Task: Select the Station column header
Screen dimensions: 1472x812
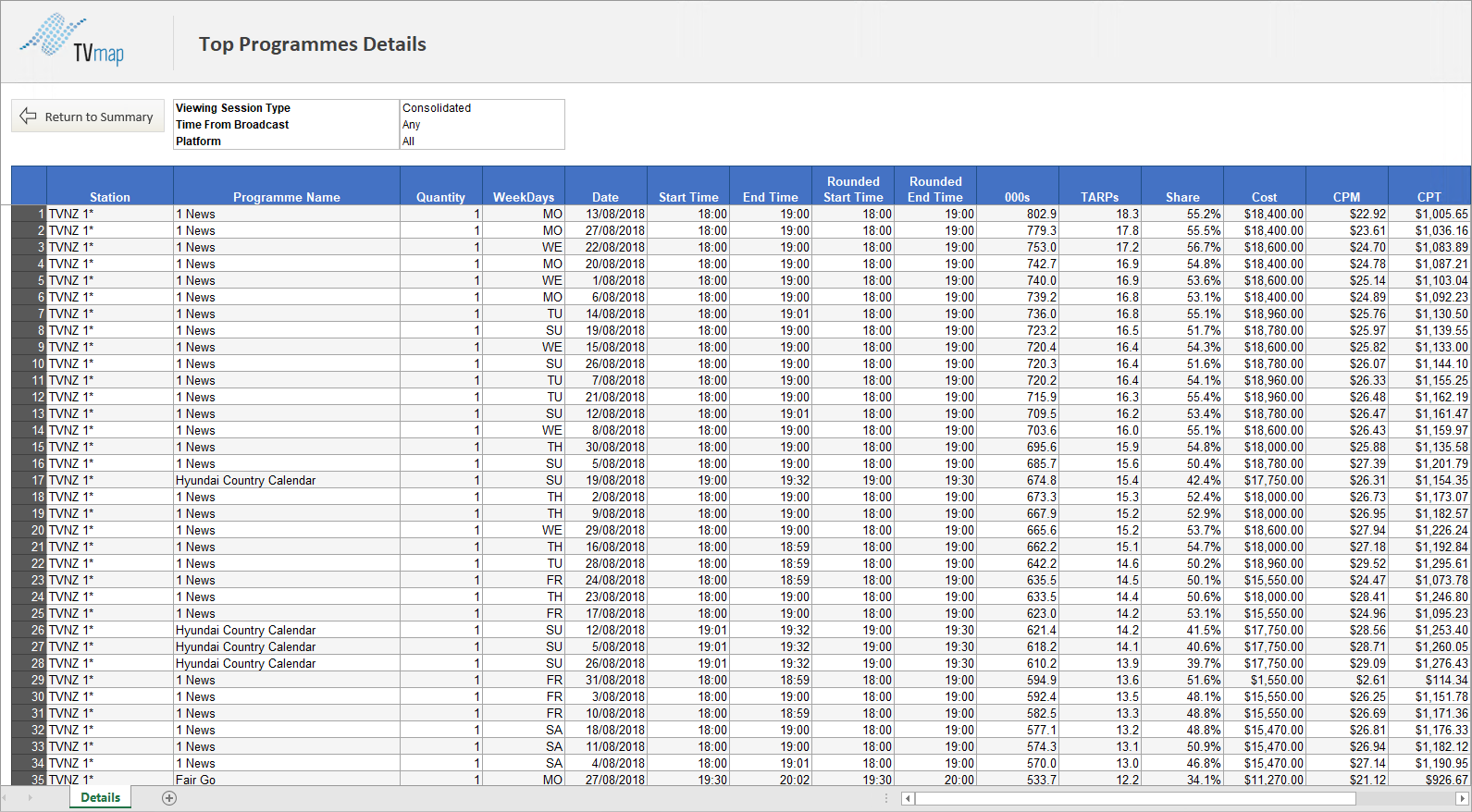Action: (x=110, y=186)
